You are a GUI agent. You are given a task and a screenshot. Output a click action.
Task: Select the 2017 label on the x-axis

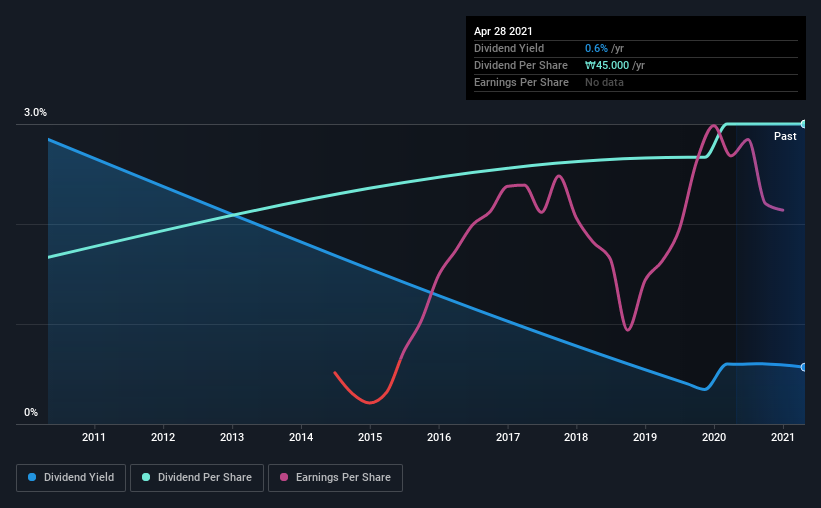(x=508, y=437)
